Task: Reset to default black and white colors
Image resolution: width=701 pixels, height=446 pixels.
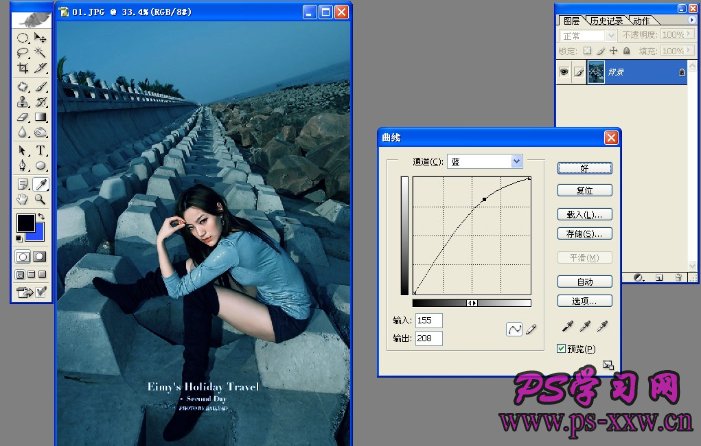Action: [19, 238]
